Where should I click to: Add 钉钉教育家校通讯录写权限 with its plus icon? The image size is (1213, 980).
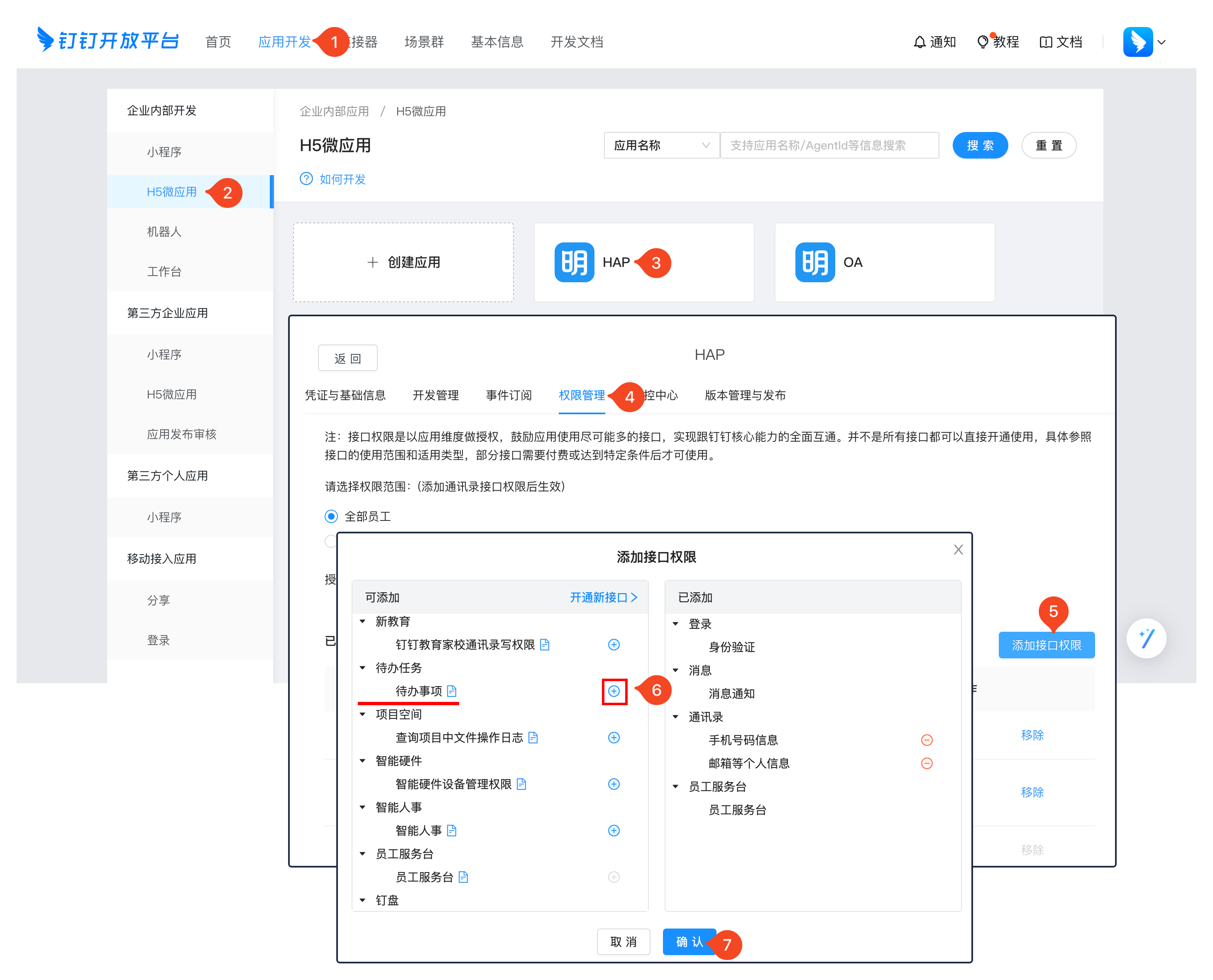coord(614,645)
